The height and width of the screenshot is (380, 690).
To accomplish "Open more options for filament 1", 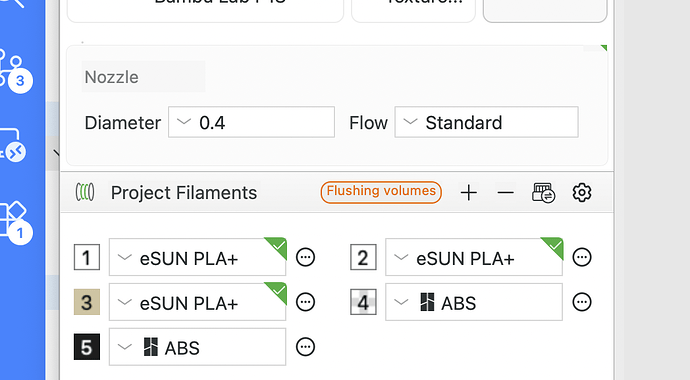I will [x=305, y=257].
